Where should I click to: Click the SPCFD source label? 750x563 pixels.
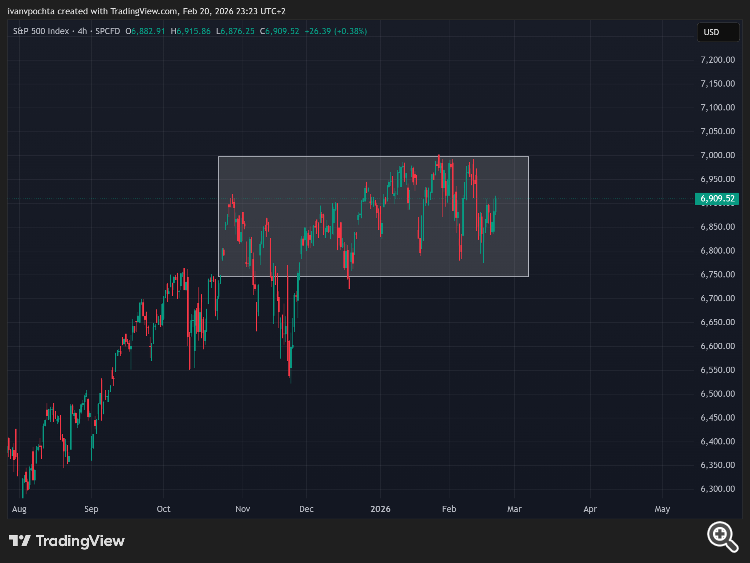click(x=108, y=31)
